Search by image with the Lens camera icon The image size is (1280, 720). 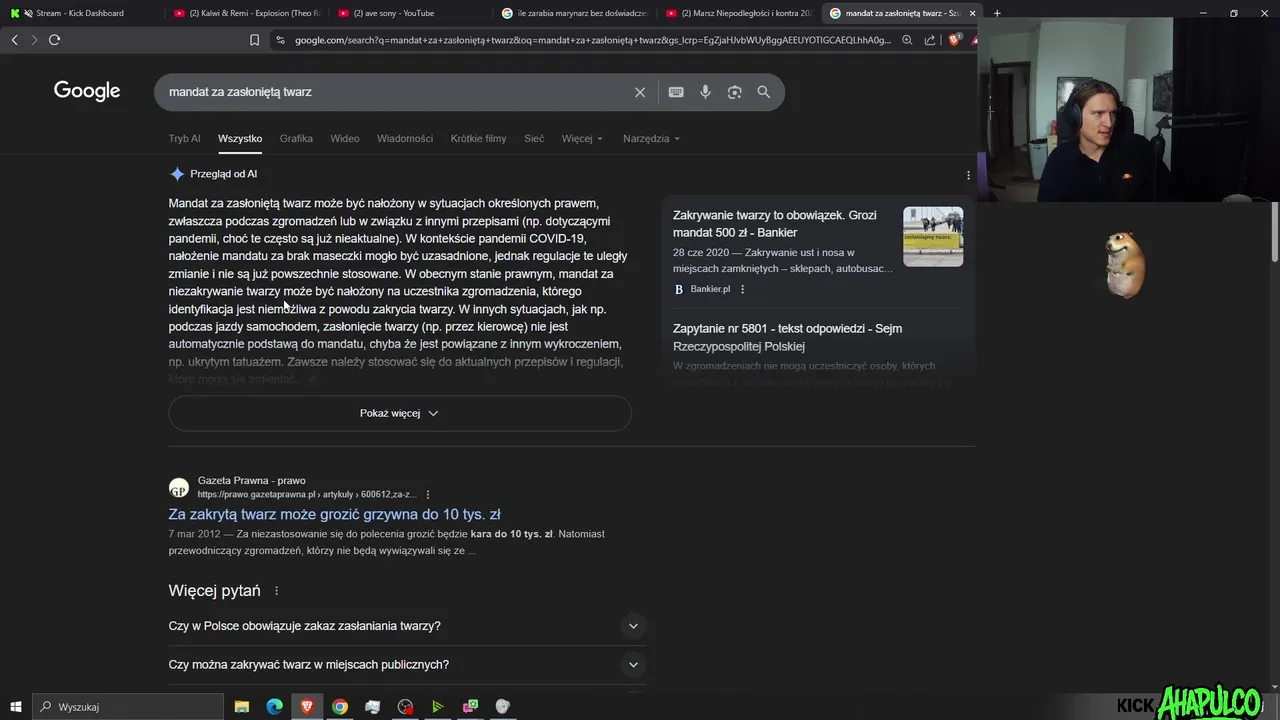pyautogui.click(x=735, y=92)
